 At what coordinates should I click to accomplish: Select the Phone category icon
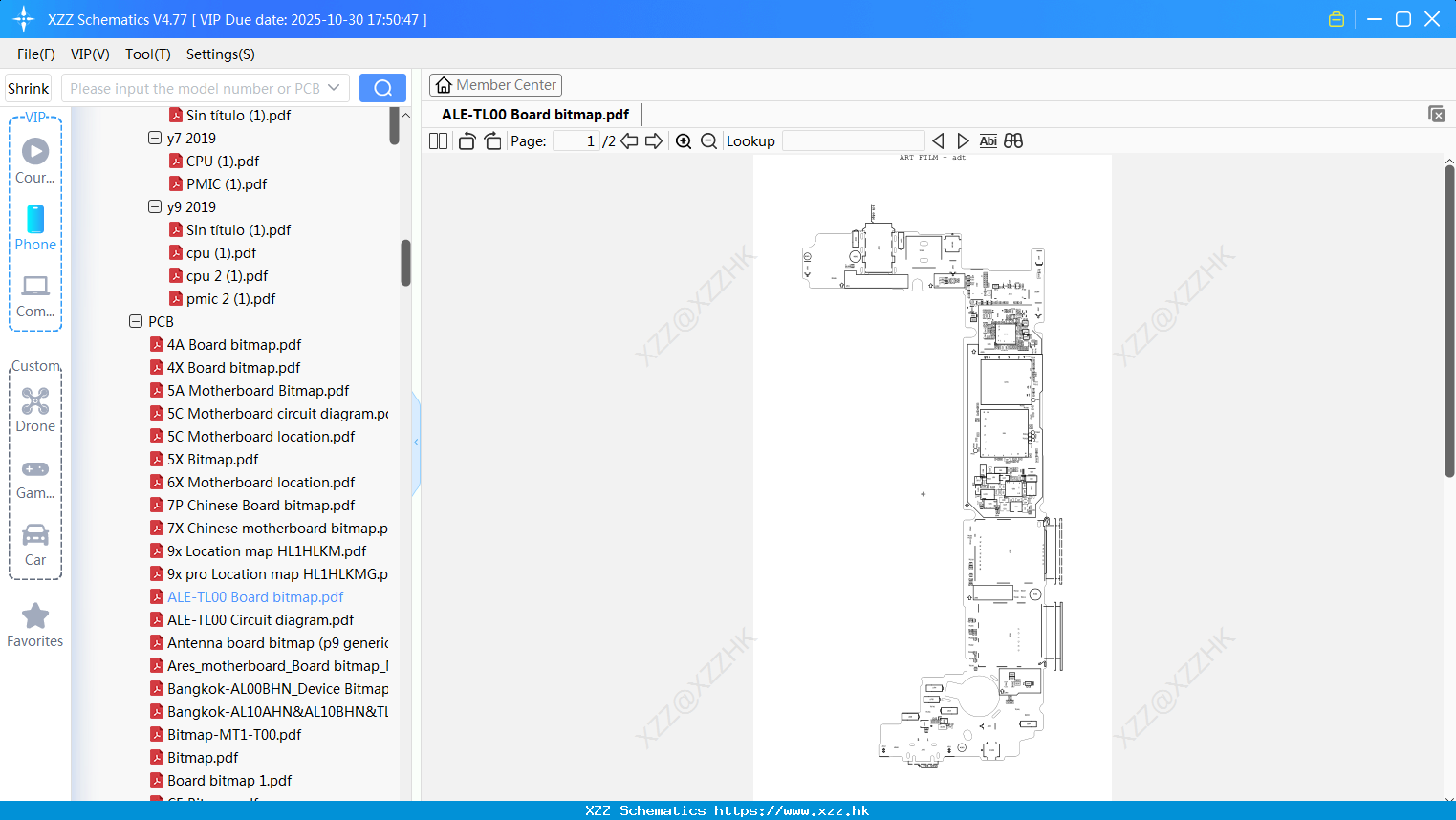pos(35,227)
